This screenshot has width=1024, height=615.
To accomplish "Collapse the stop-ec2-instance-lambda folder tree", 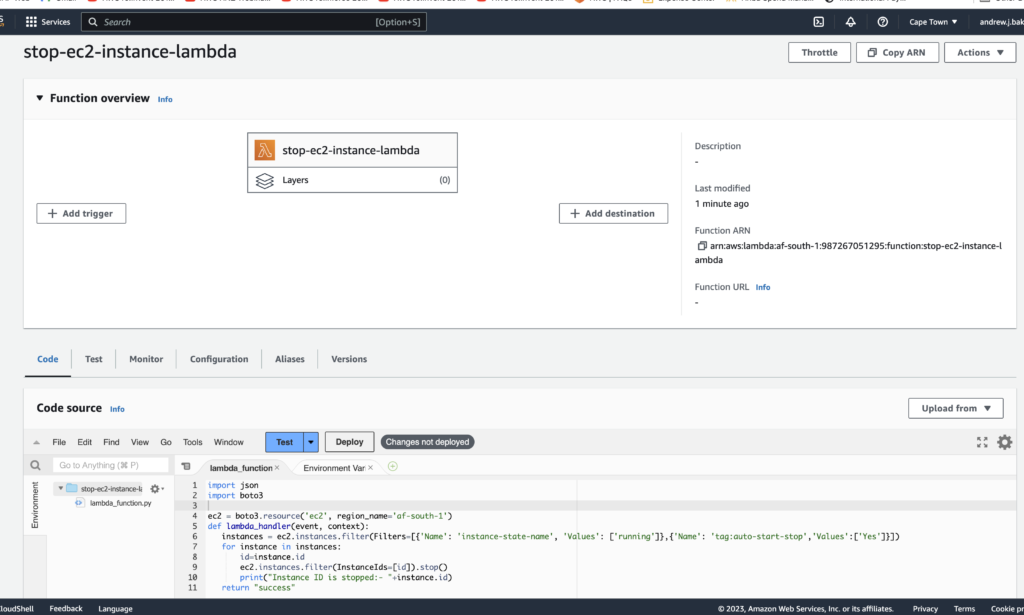I will [60, 488].
